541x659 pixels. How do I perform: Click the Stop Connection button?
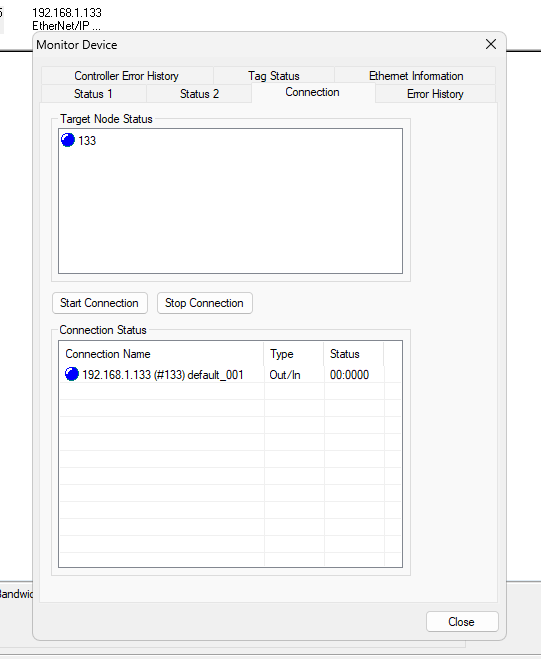tap(205, 303)
